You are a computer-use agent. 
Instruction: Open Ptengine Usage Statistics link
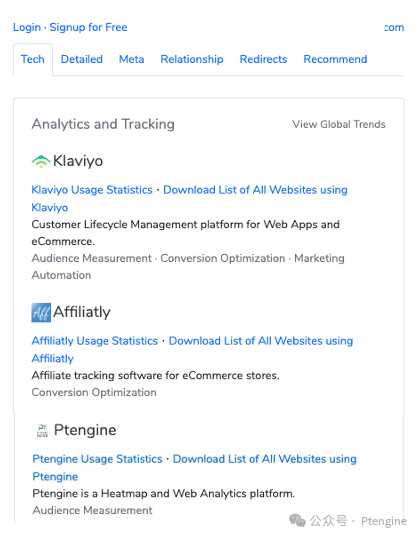click(97, 459)
